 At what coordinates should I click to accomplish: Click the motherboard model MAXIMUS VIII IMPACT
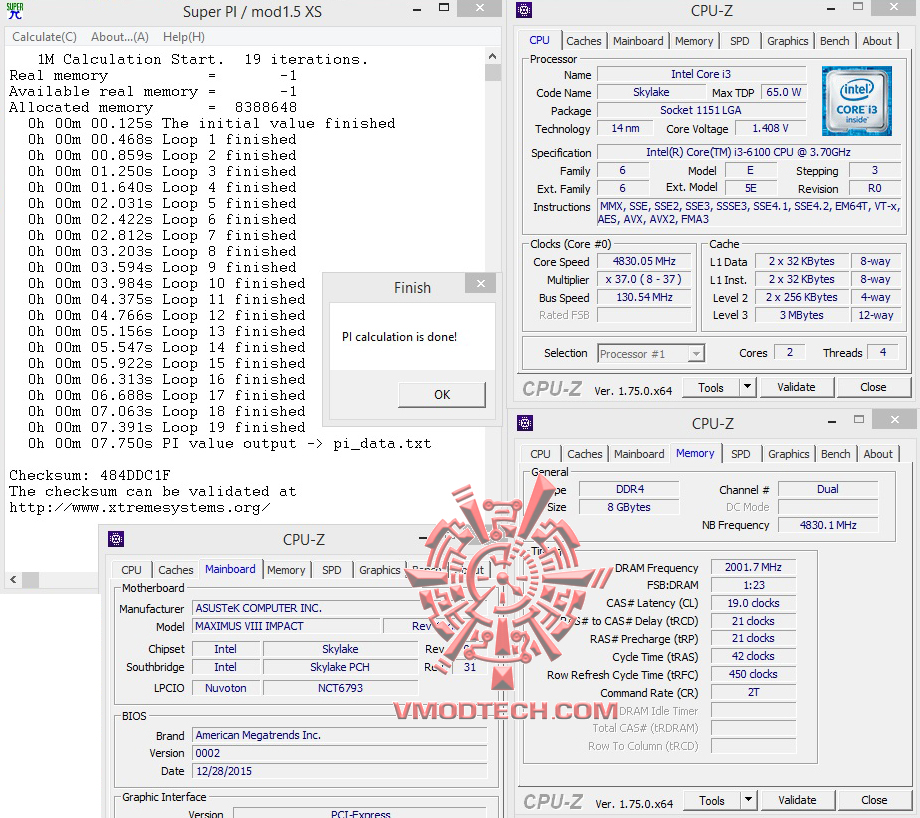(286, 627)
